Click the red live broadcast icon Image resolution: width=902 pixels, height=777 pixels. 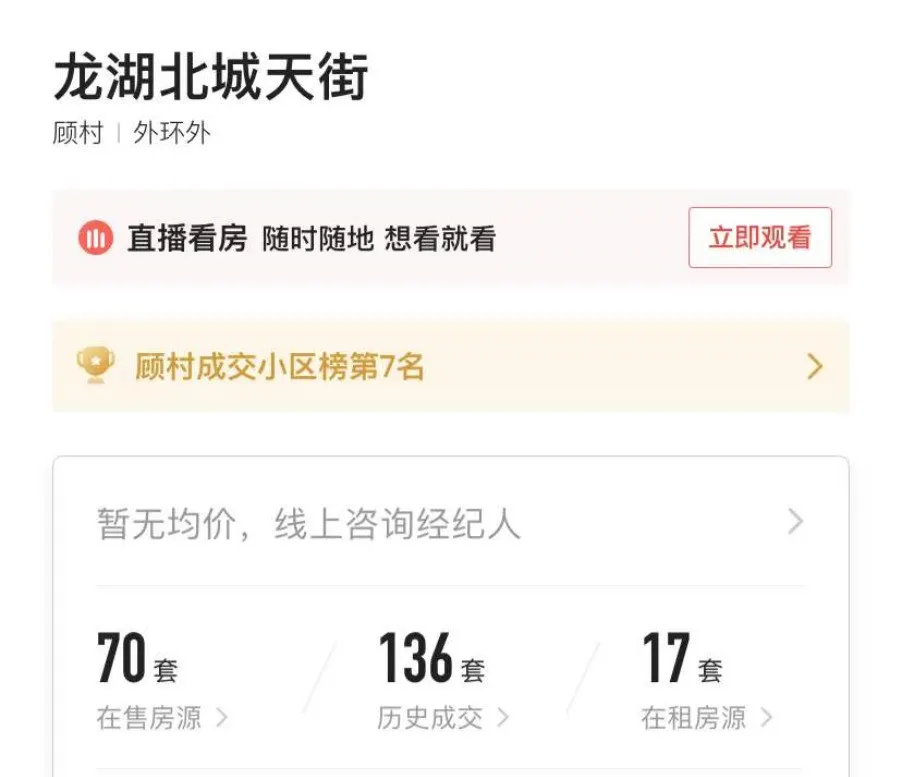(95, 238)
